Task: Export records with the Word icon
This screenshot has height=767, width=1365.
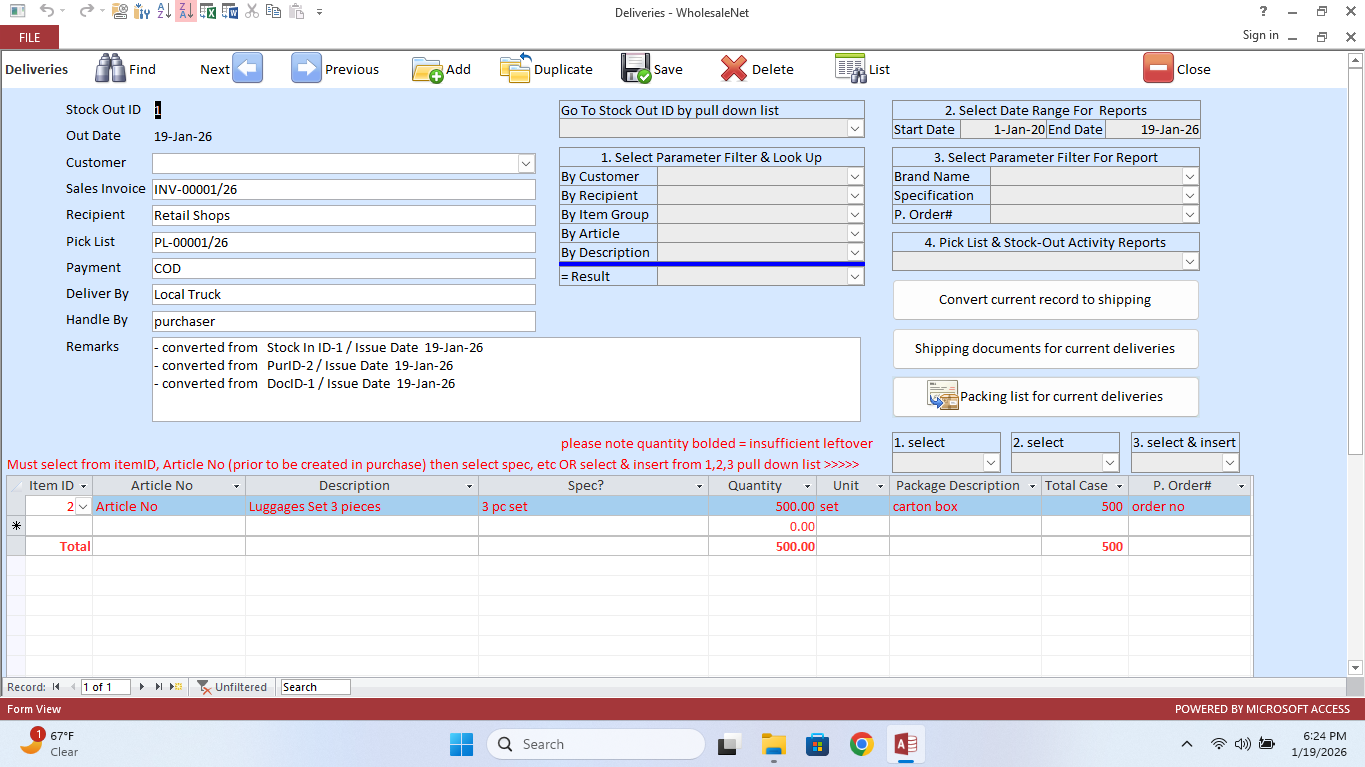Action: (228, 12)
